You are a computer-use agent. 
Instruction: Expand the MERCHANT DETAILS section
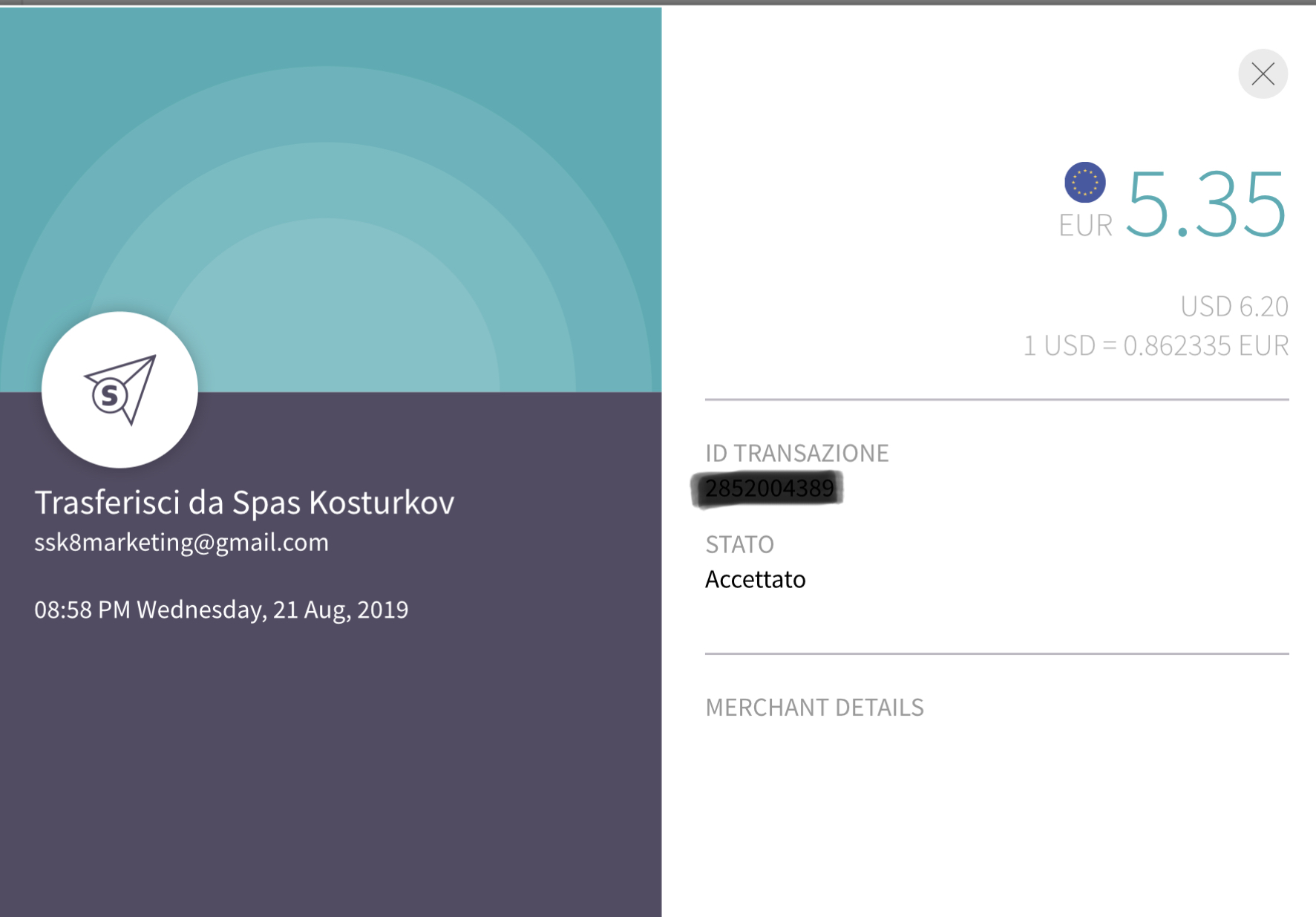814,708
